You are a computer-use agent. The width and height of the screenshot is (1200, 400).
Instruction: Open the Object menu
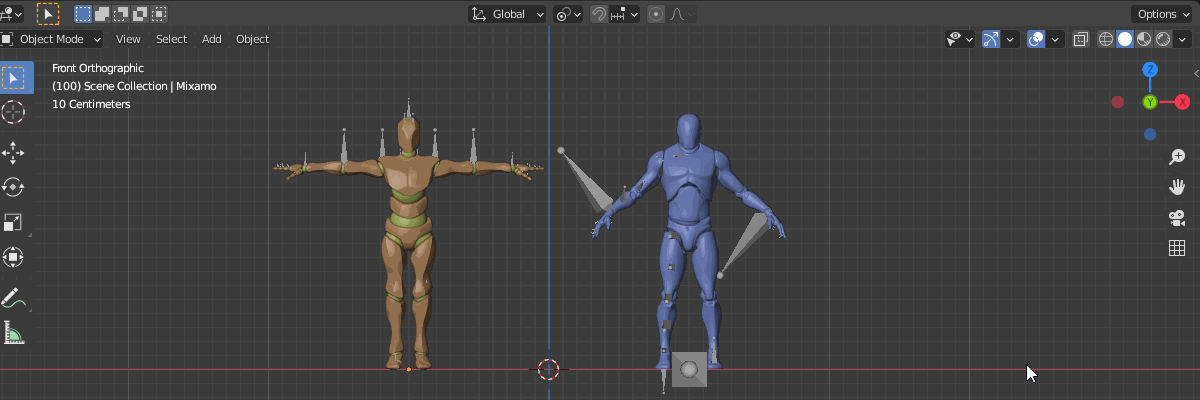tap(252, 39)
